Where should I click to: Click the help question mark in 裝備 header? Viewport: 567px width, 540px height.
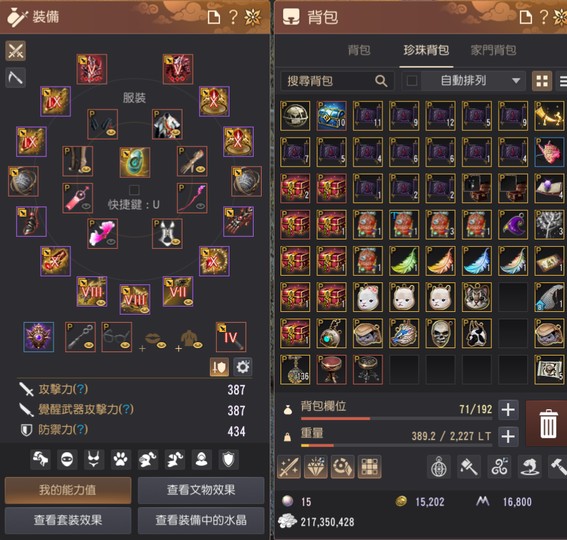234,17
